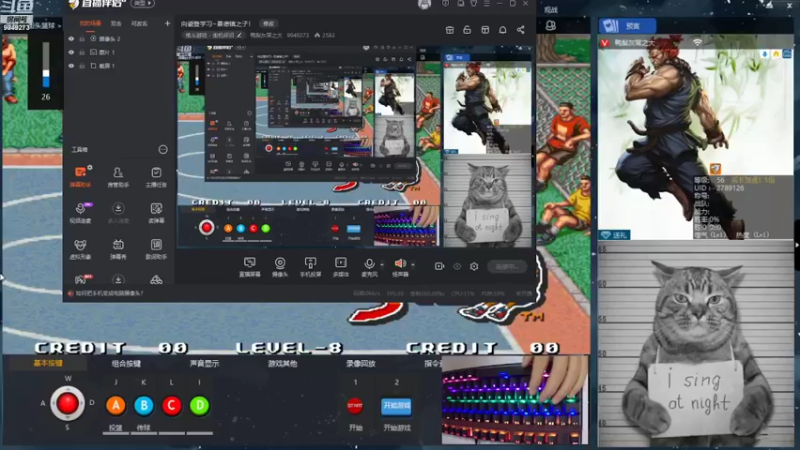Click the 修改 button next to stream title
Screen dimensions: 800x450
pos(268,23)
